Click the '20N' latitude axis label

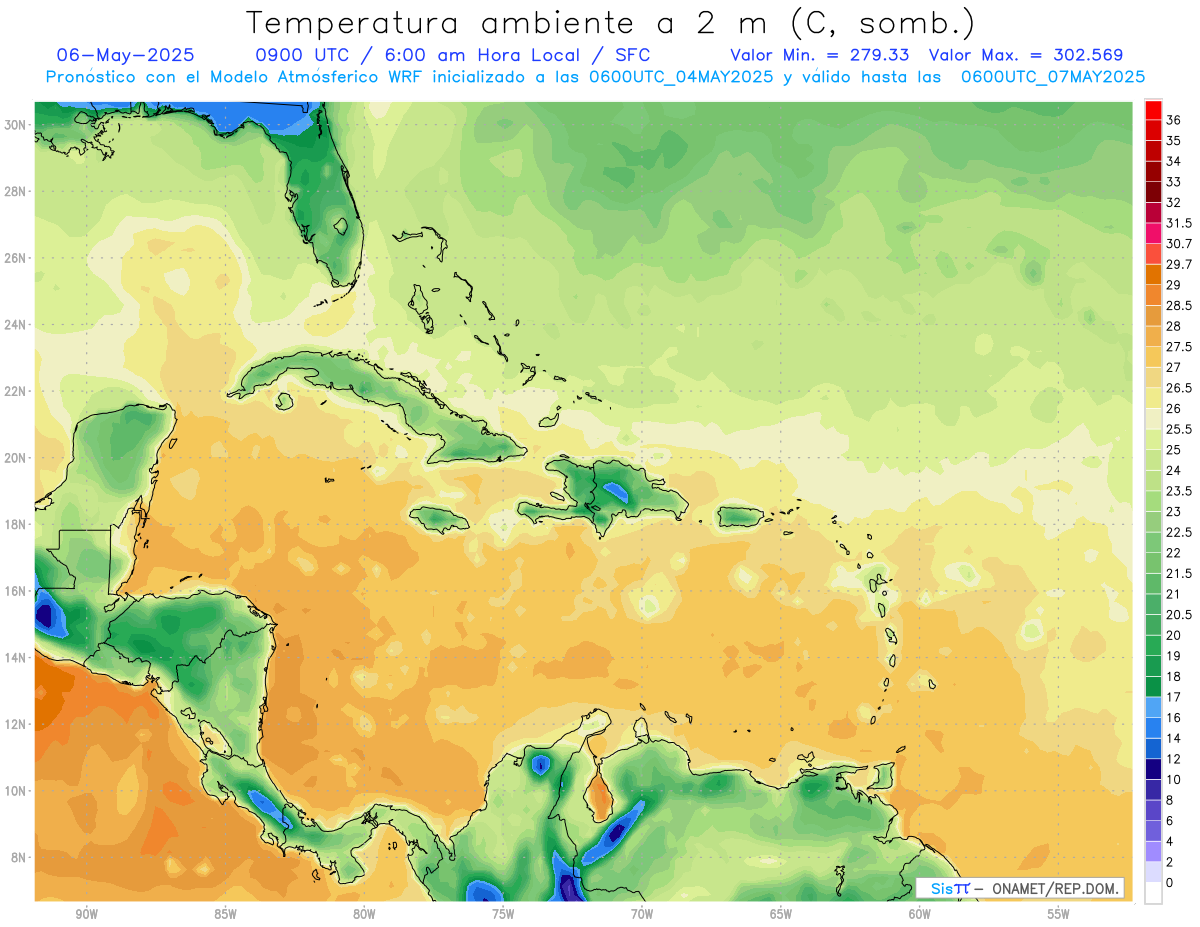(x=17, y=458)
